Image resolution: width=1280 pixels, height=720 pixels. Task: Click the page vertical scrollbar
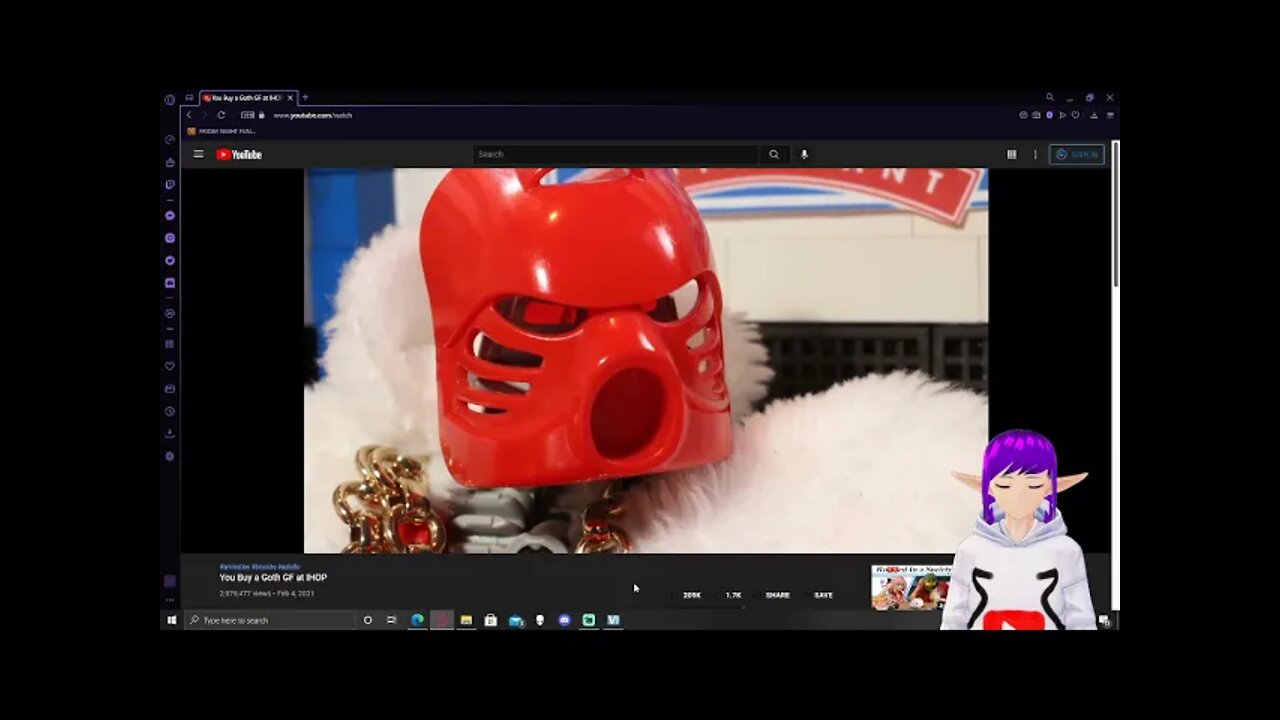1115,215
